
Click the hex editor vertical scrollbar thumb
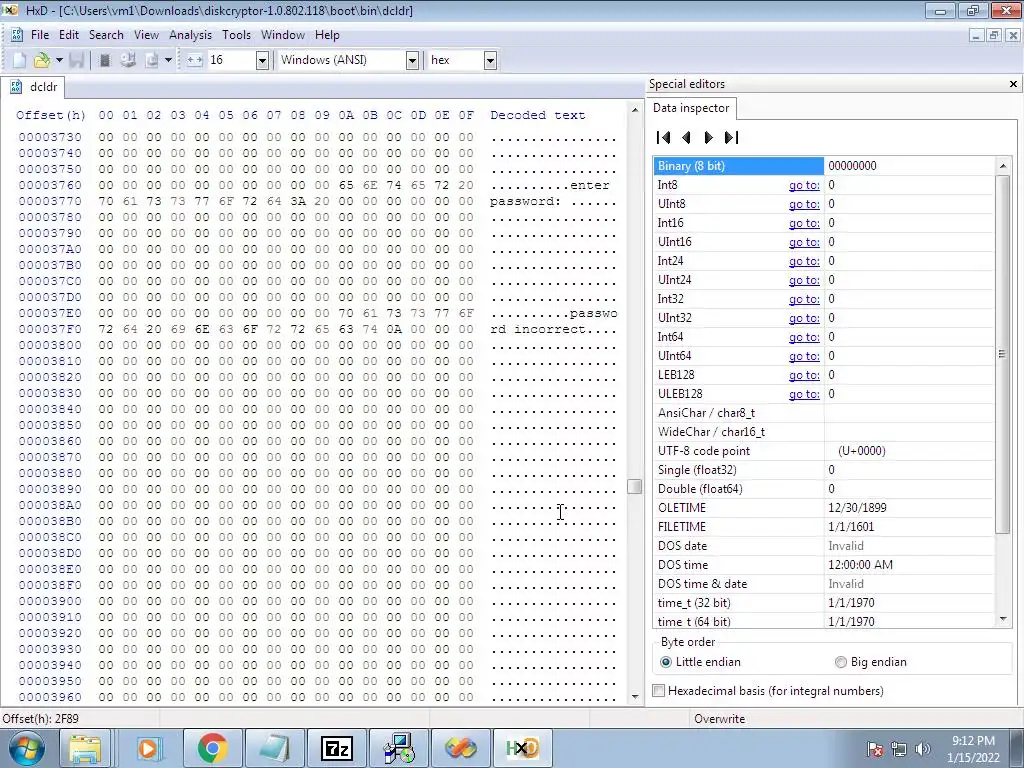[x=634, y=487]
